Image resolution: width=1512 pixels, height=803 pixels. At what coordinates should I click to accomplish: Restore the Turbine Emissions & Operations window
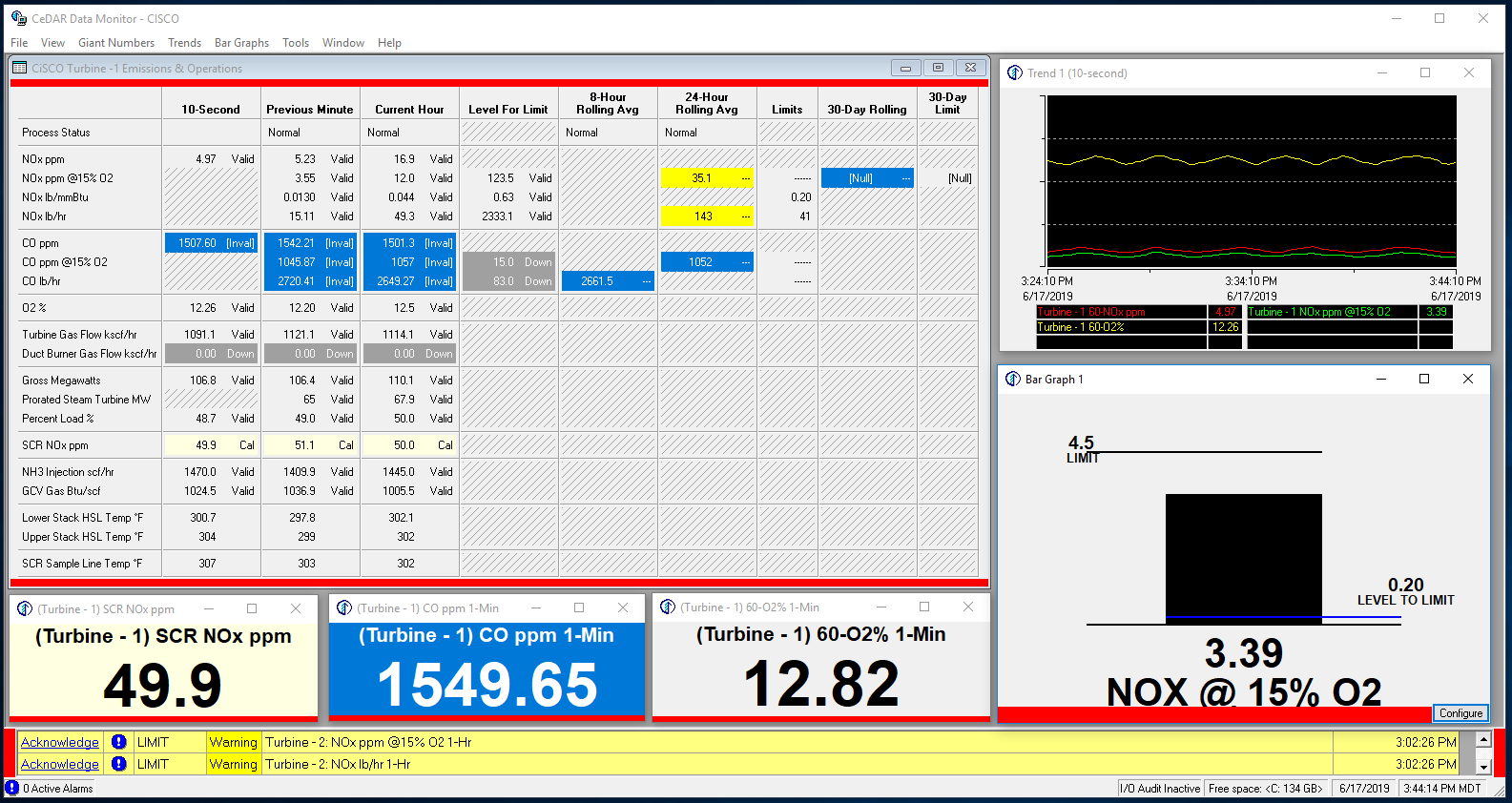938,68
